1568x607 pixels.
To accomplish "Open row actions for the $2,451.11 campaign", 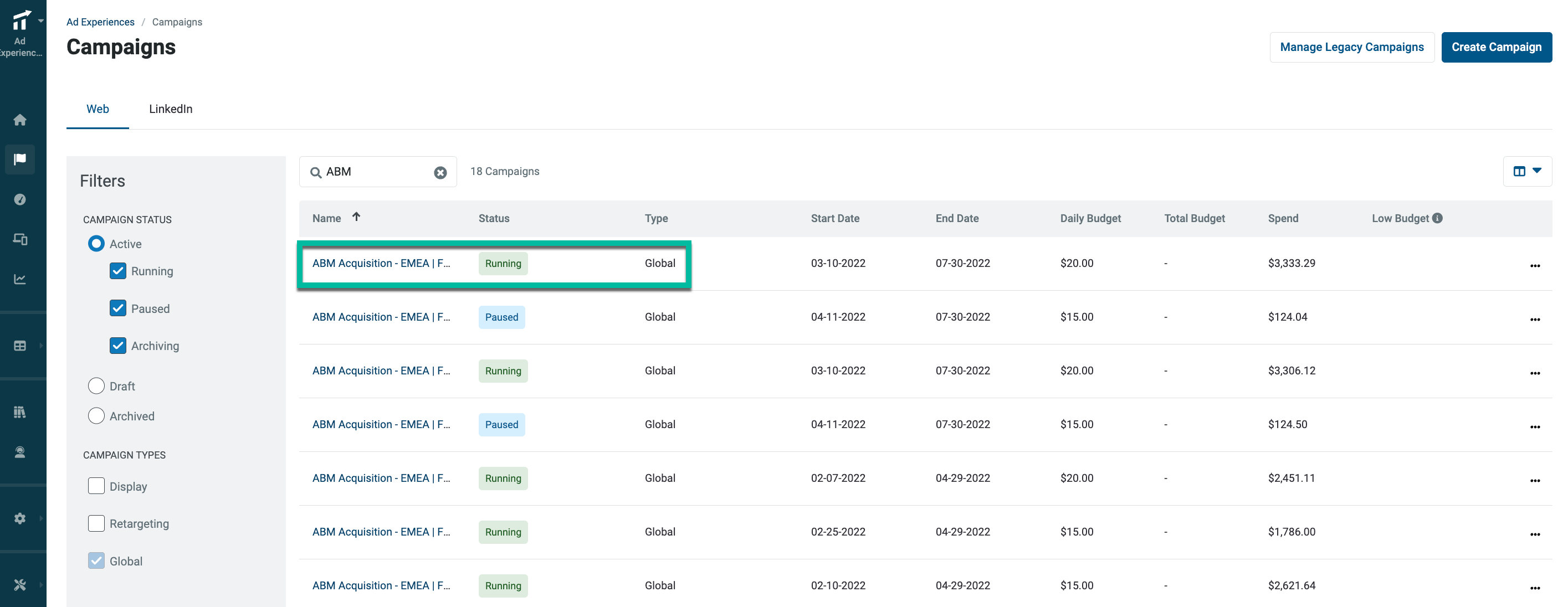I will point(1535,480).
